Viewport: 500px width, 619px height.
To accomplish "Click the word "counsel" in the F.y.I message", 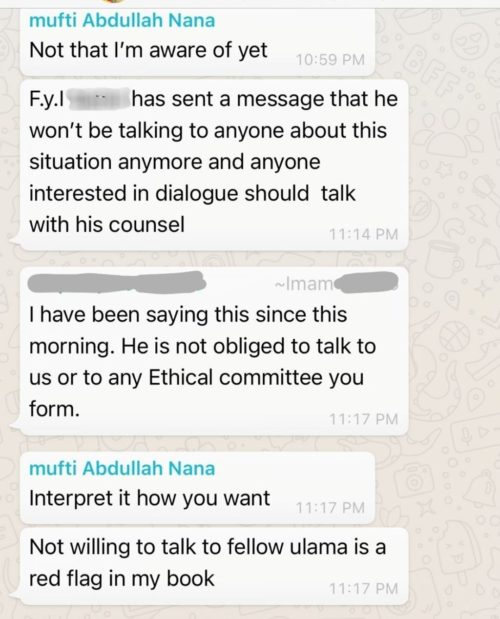I will (146, 225).
